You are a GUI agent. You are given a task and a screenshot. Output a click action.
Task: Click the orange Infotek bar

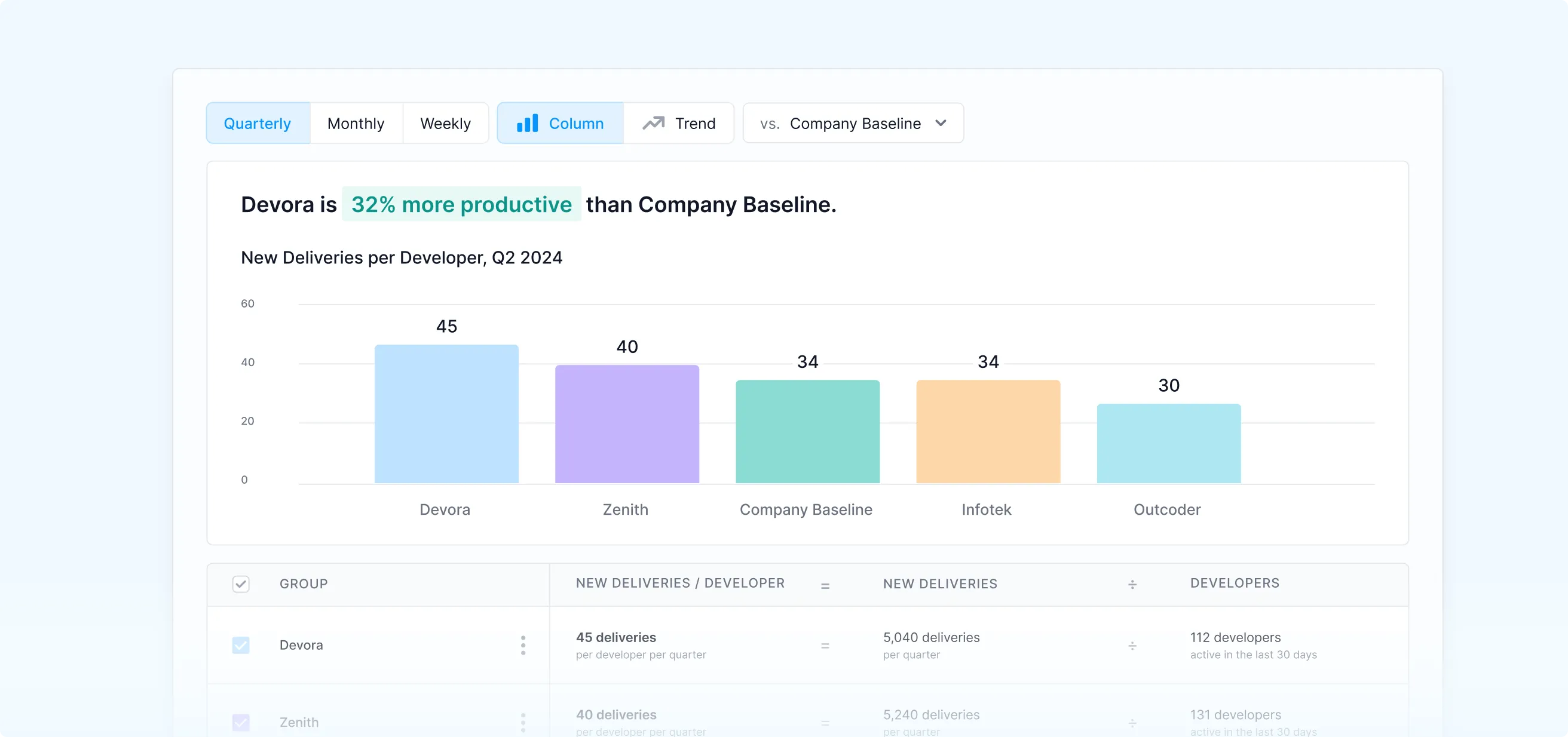[x=988, y=431]
